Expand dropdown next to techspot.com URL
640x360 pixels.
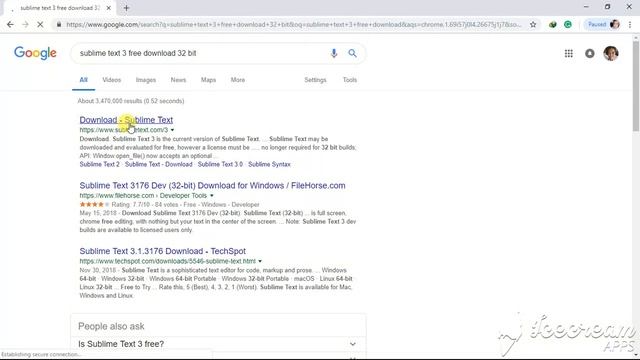point(260,261)
